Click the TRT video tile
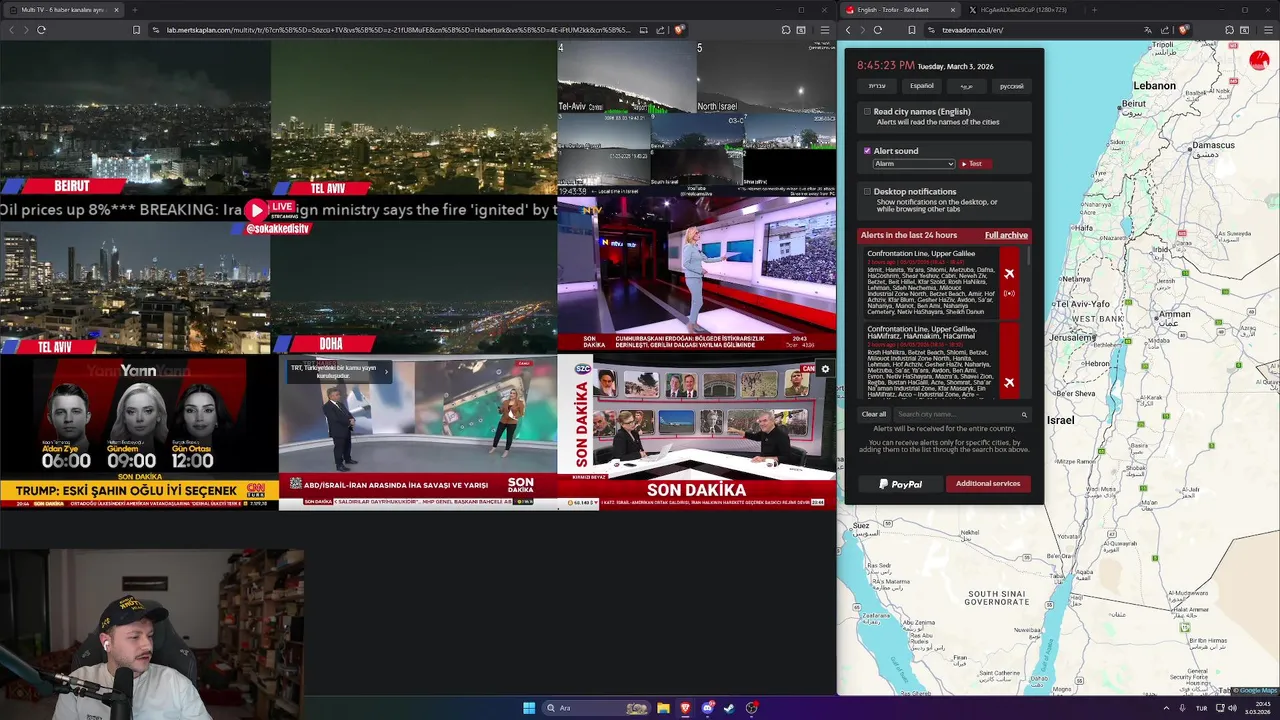 [x=418, y=432]
